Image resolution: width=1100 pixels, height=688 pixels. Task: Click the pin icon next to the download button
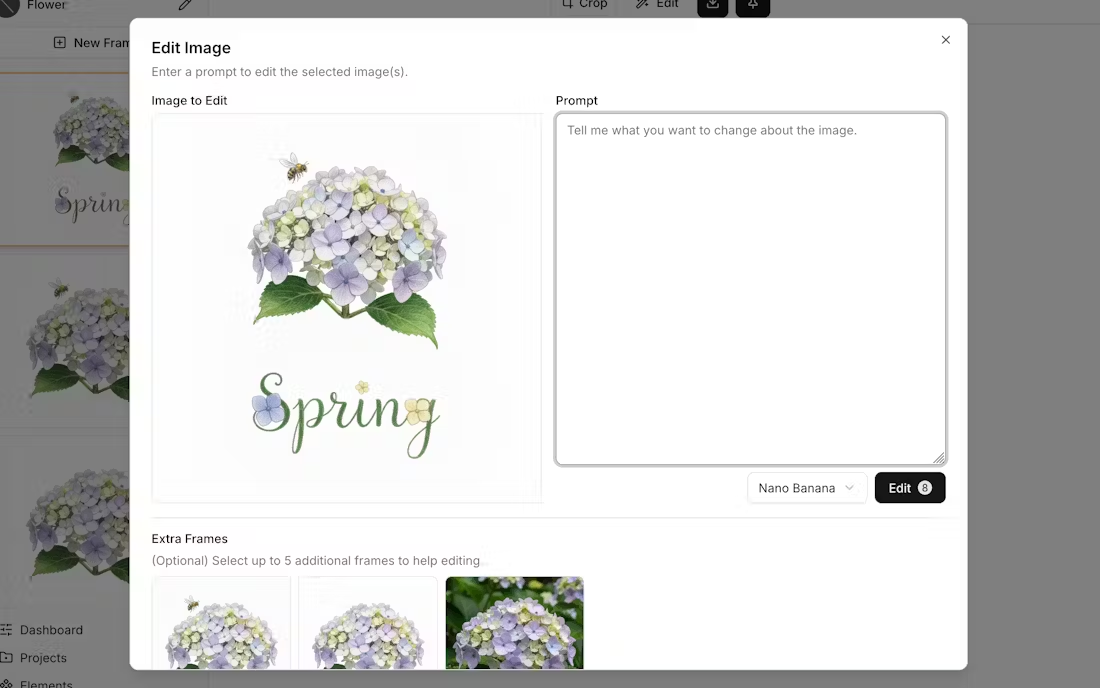752,5
